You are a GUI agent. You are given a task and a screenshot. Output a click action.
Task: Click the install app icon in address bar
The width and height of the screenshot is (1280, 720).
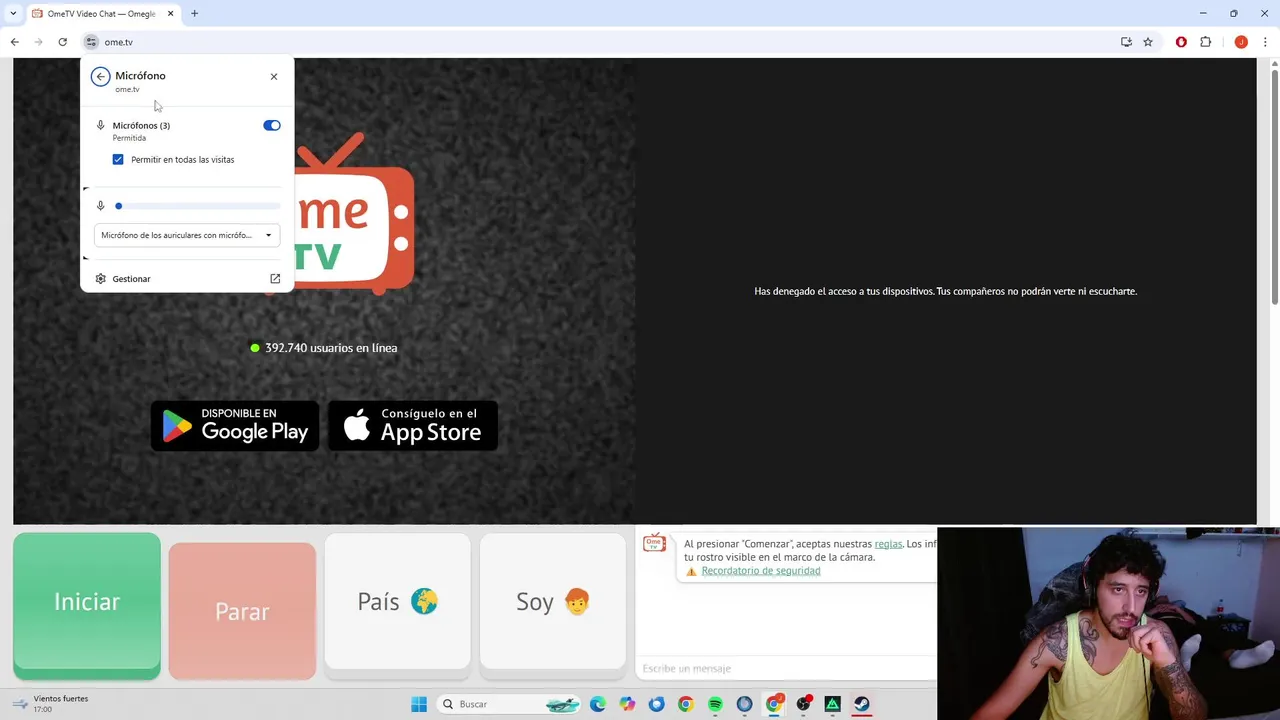click(x=1126, y=42)
